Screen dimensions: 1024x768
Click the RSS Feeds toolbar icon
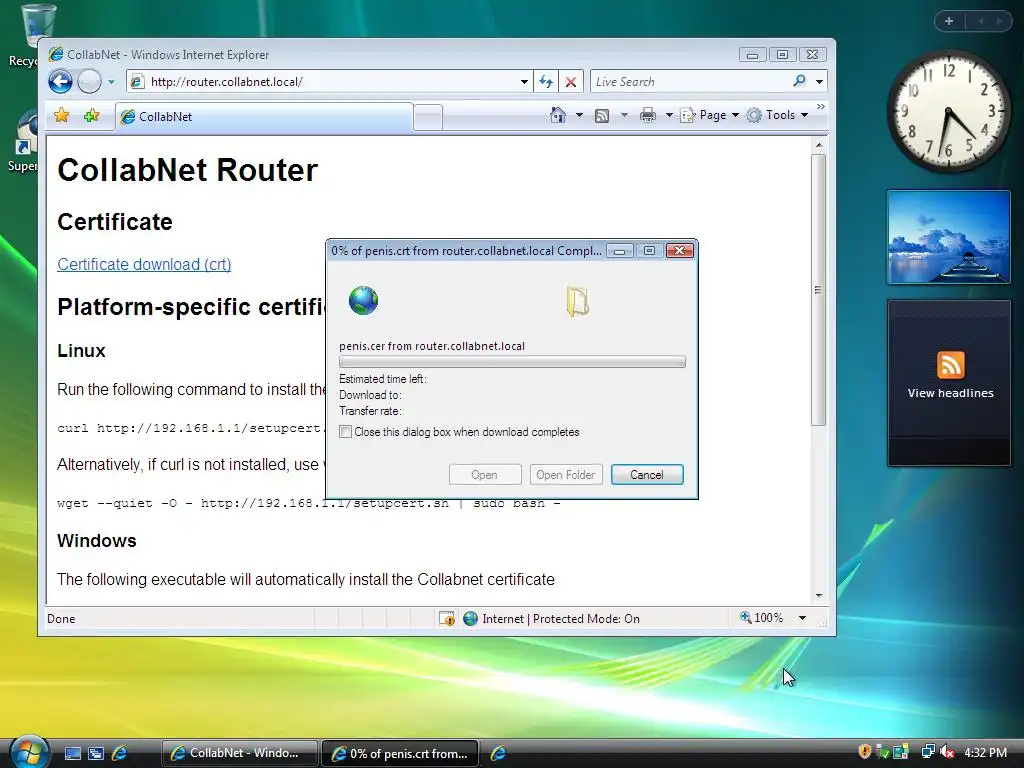602,116
